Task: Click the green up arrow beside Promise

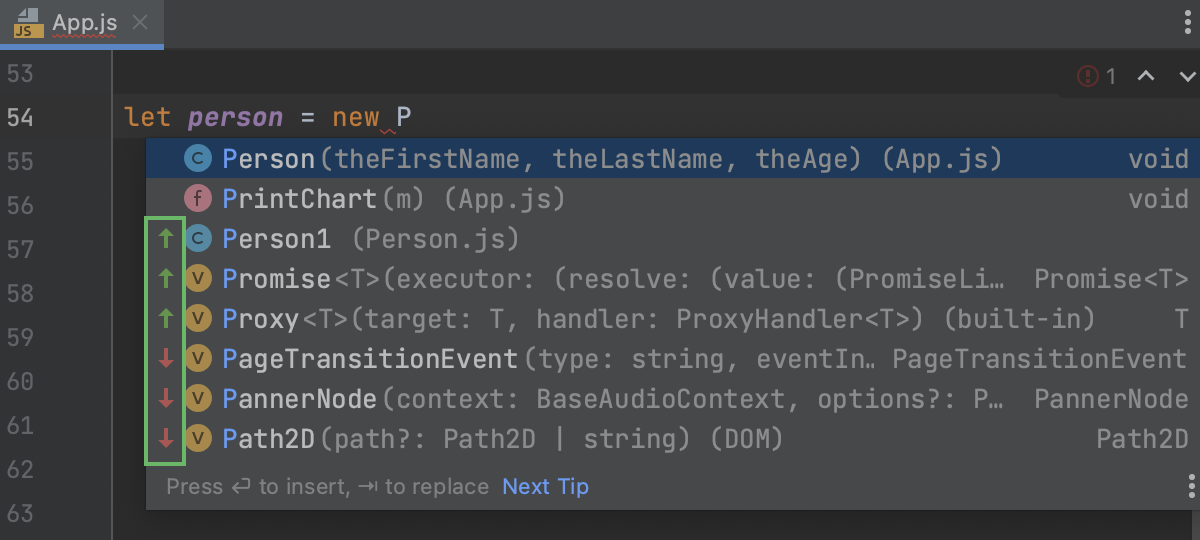Action: pos(166,279)
